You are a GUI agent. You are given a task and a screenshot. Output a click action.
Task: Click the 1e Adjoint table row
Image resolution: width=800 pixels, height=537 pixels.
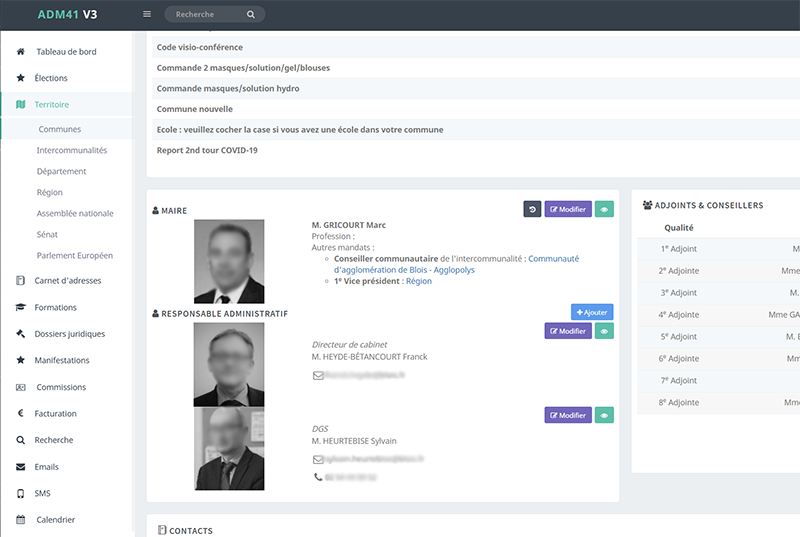coord(718,249)
